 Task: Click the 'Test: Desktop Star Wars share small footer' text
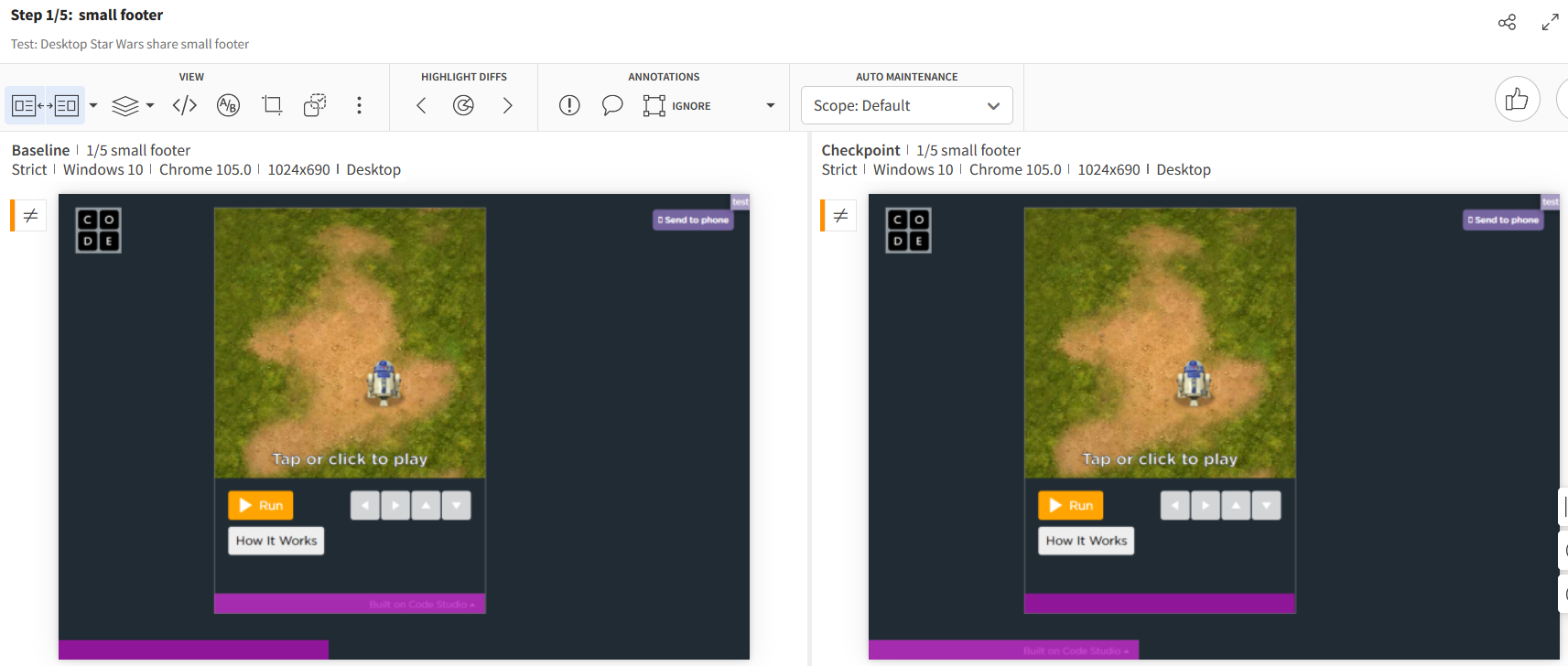[x=130, y=44]
